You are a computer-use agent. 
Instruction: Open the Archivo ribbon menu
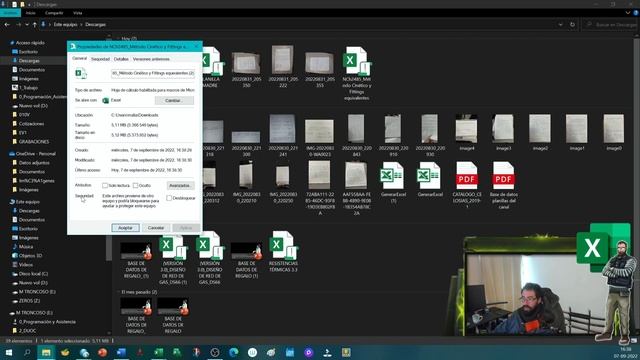click(x=10, y=13)
